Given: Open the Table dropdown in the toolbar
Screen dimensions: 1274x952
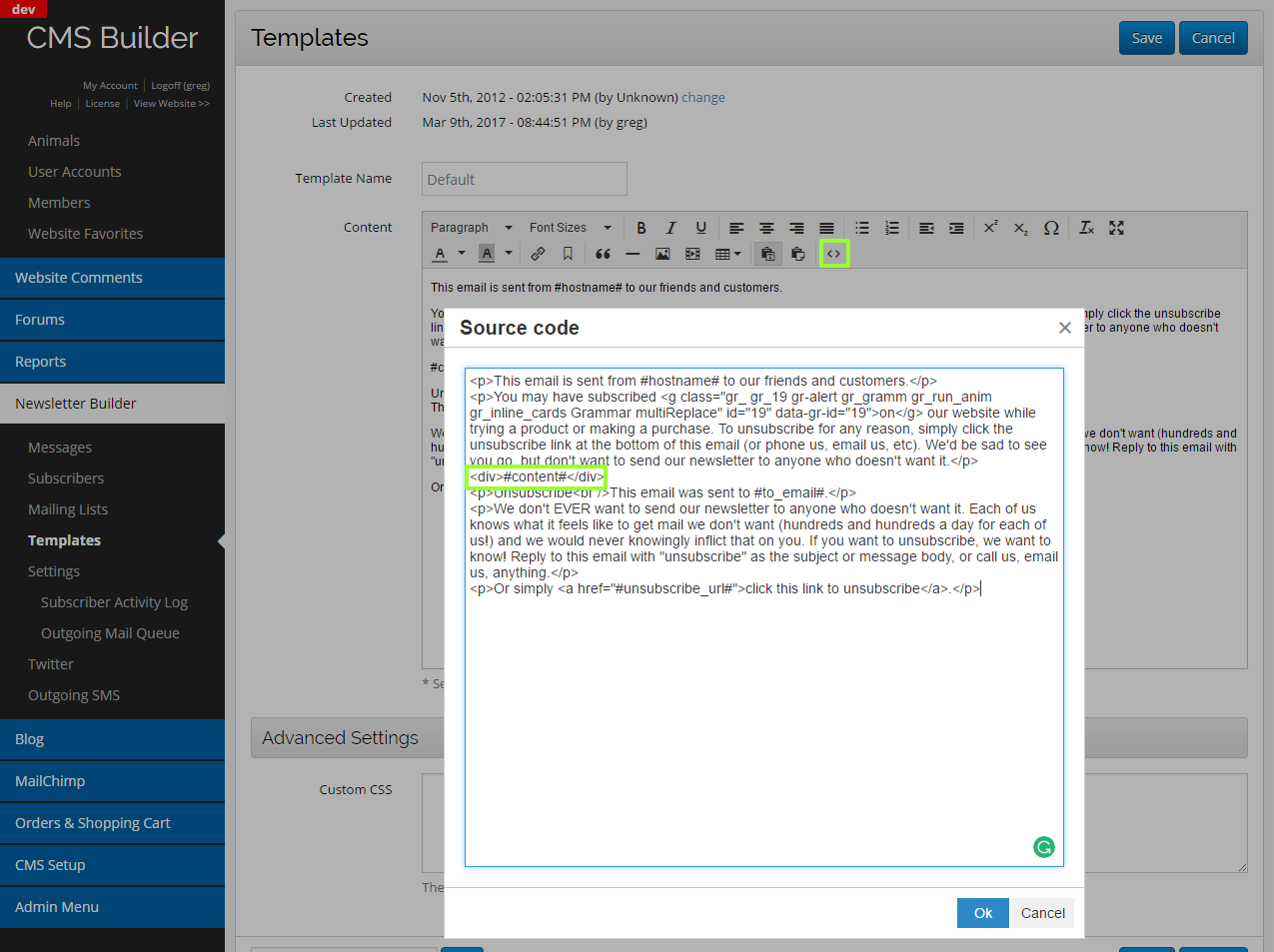Looking at the screenshot, I should click(x=727, y=254).
